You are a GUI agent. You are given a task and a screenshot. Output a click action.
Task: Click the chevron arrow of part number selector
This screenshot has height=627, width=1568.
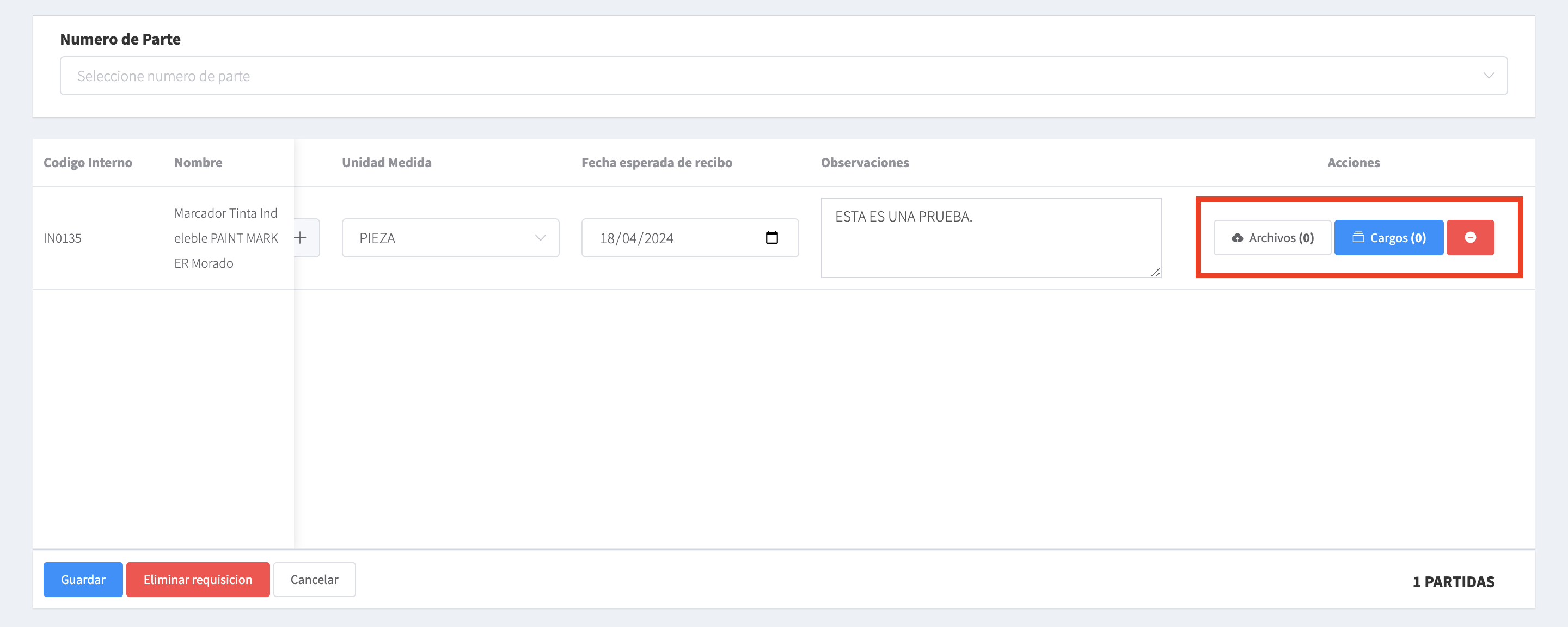1489,76
